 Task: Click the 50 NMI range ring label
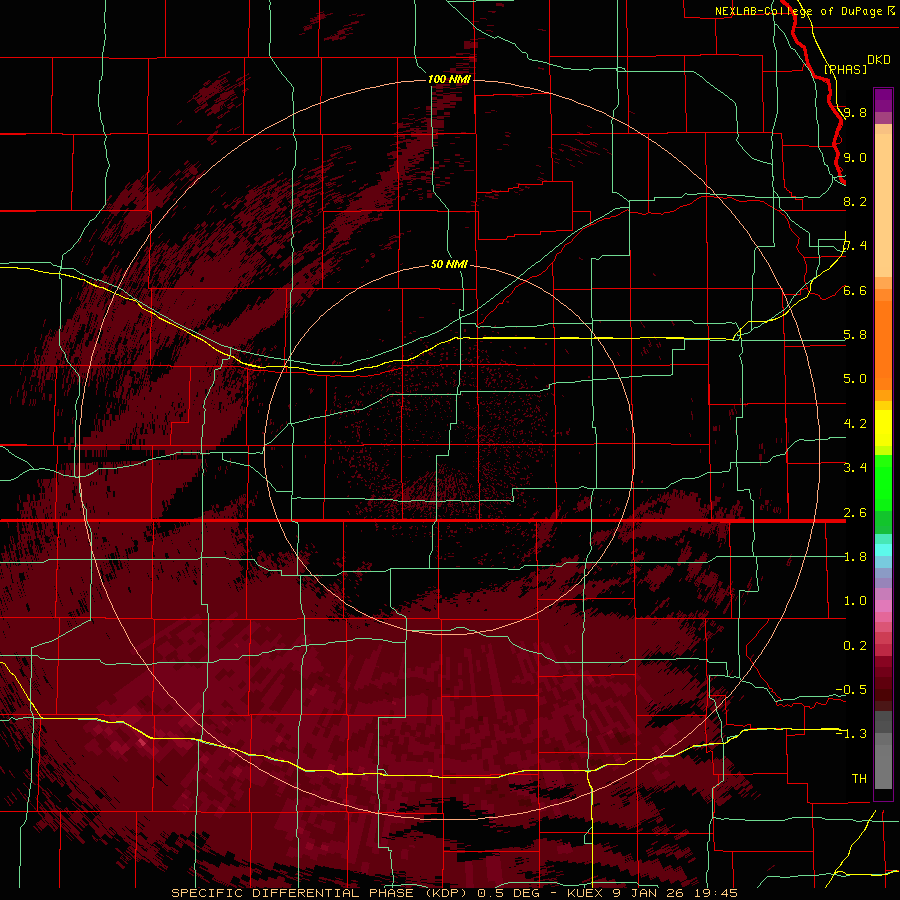tap(449, 265)
